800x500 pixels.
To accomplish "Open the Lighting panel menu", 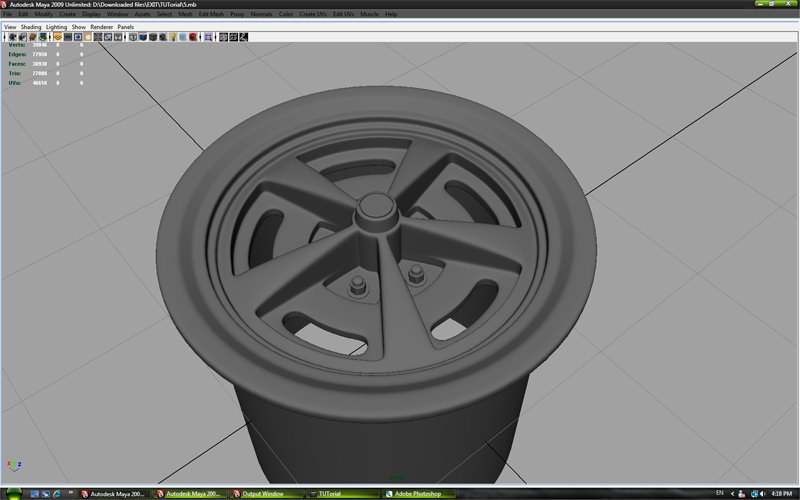I will (56, 27).
